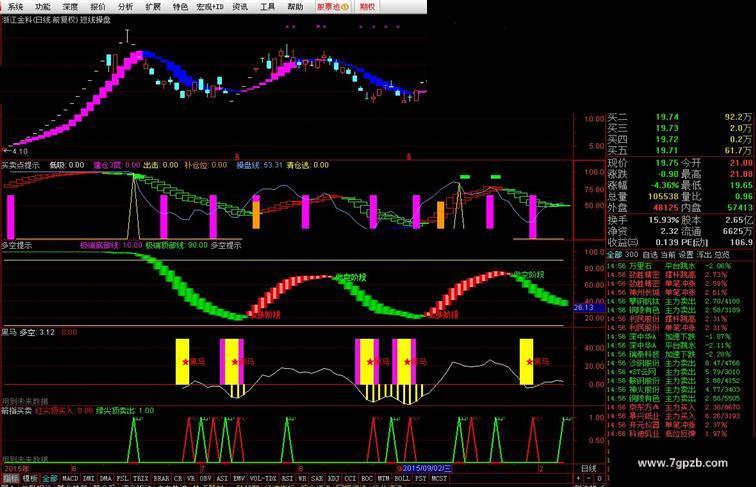Select the BOLL indicator tab
Viewport: 756px width, 487px height.
coord(402,479)
